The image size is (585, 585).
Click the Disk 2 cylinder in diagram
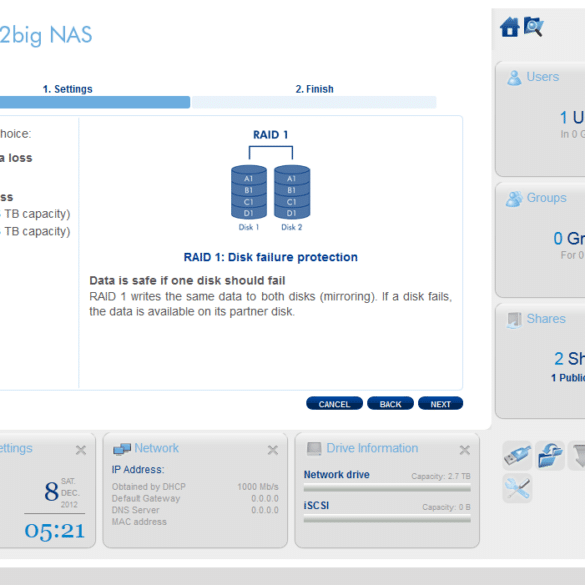click(x=292, y=192)
